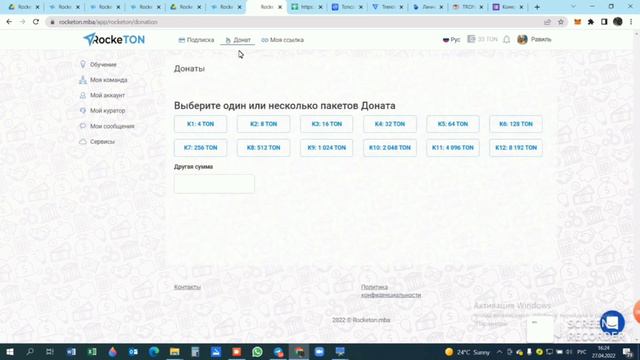
Task: Open Windows taskbar search
Action: (x=30, y=351)
